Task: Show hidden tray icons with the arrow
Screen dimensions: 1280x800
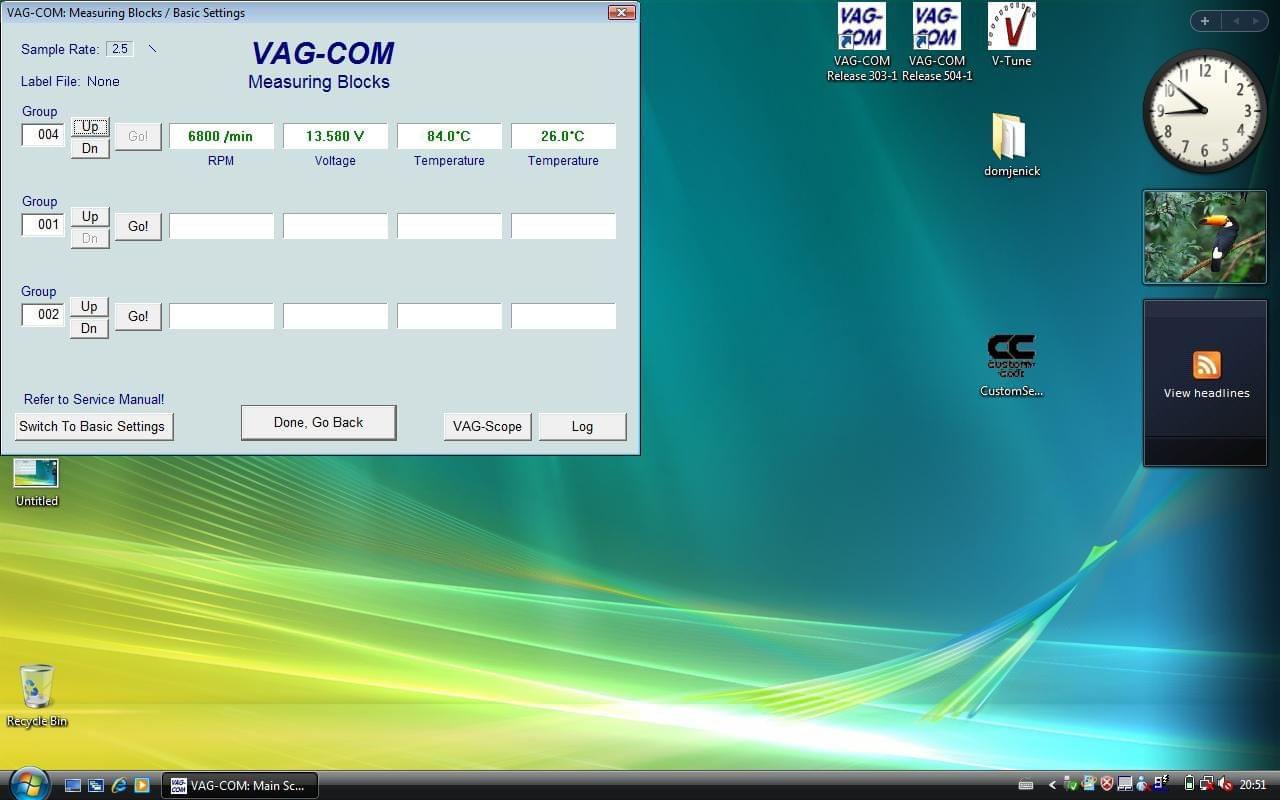Action: click(x=1052, y=785)
